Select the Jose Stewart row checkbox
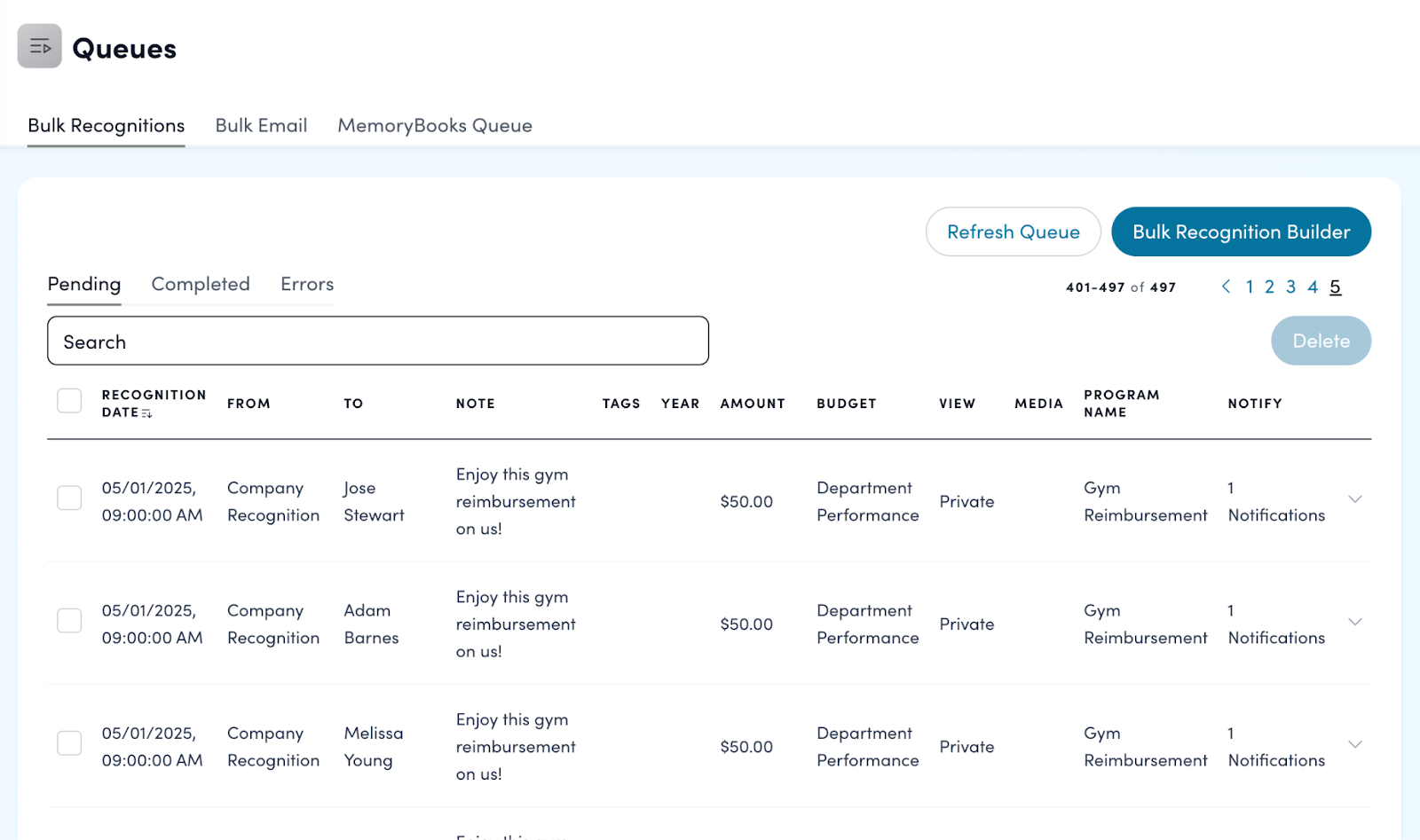Viewport: 1420px width, 840px height. click(x=69, y=498)
